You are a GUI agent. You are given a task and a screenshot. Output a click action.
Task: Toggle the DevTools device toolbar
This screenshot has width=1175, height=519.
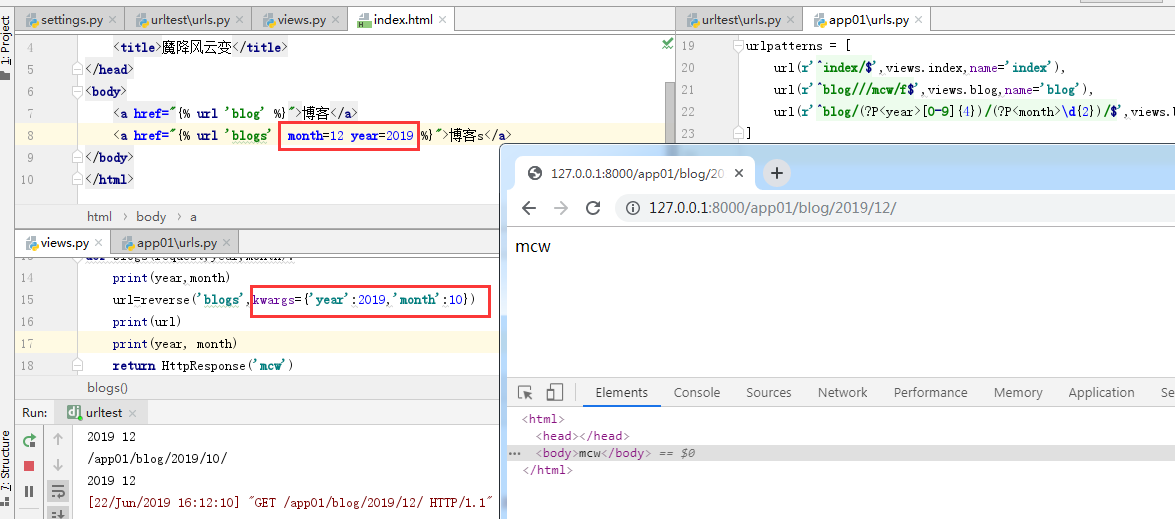[x=555, y=392]
